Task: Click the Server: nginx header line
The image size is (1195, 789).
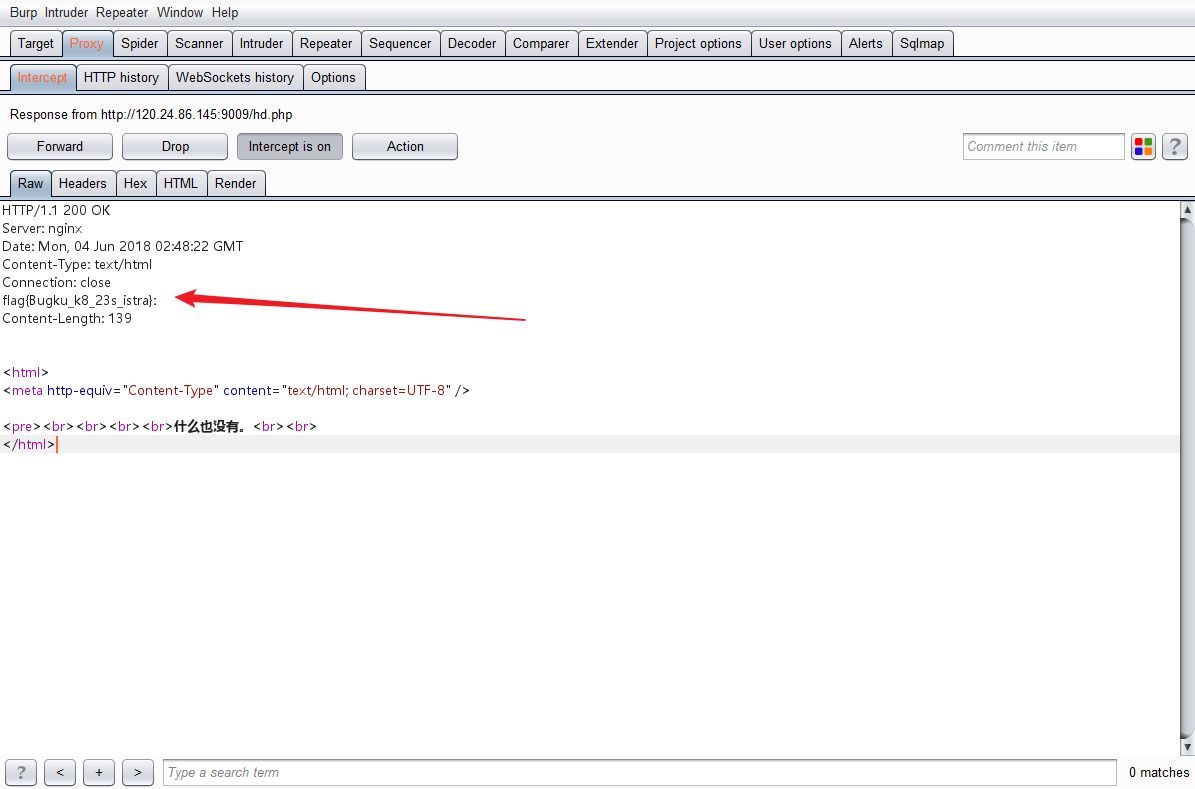Action: coord(42,229)
